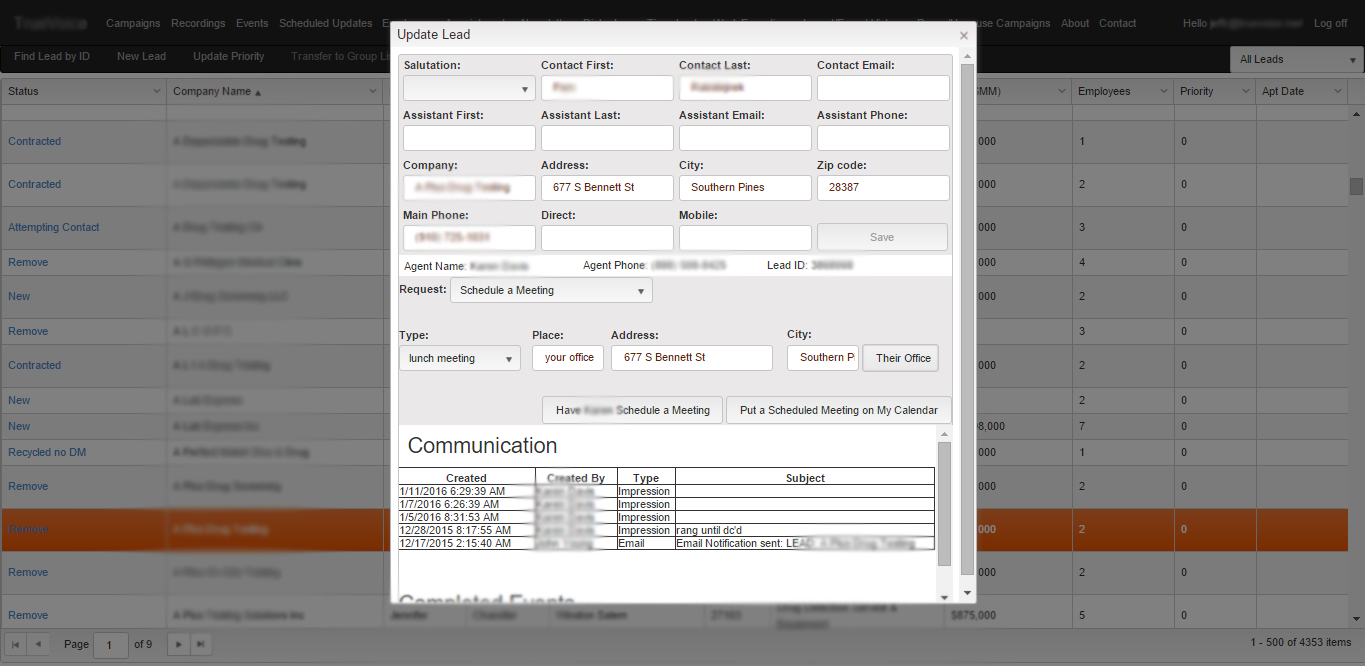Open Status column header menu arrow
The image size is (1365, 666).
click(x=157, y=91)
